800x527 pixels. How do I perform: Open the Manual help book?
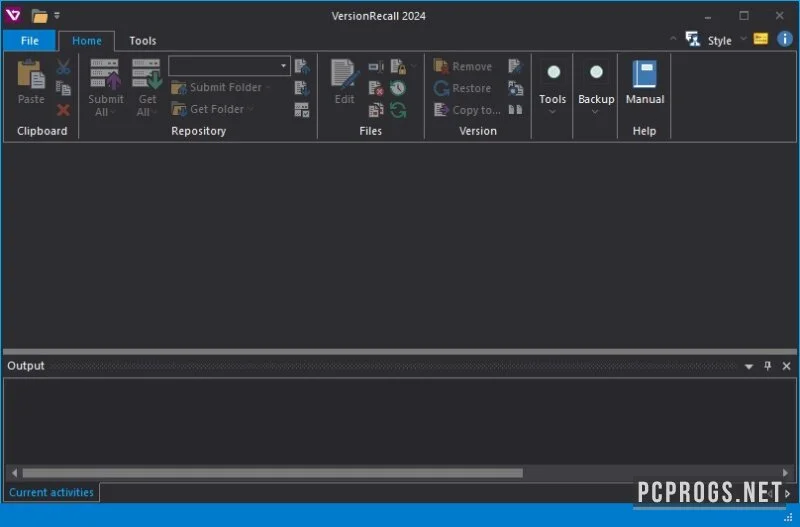coord(645,82)
